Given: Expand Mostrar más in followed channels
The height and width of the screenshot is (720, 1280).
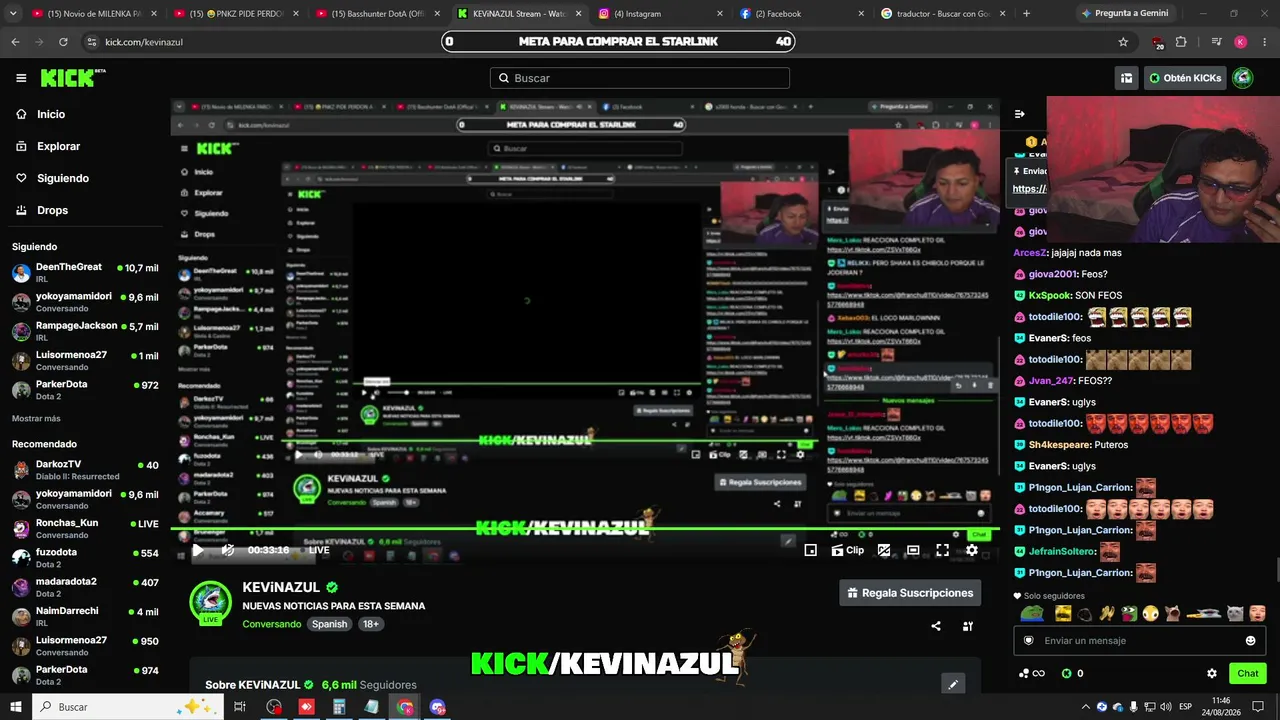Looking at the screenshot, I should pyautogui.click(x=36, y=418).
